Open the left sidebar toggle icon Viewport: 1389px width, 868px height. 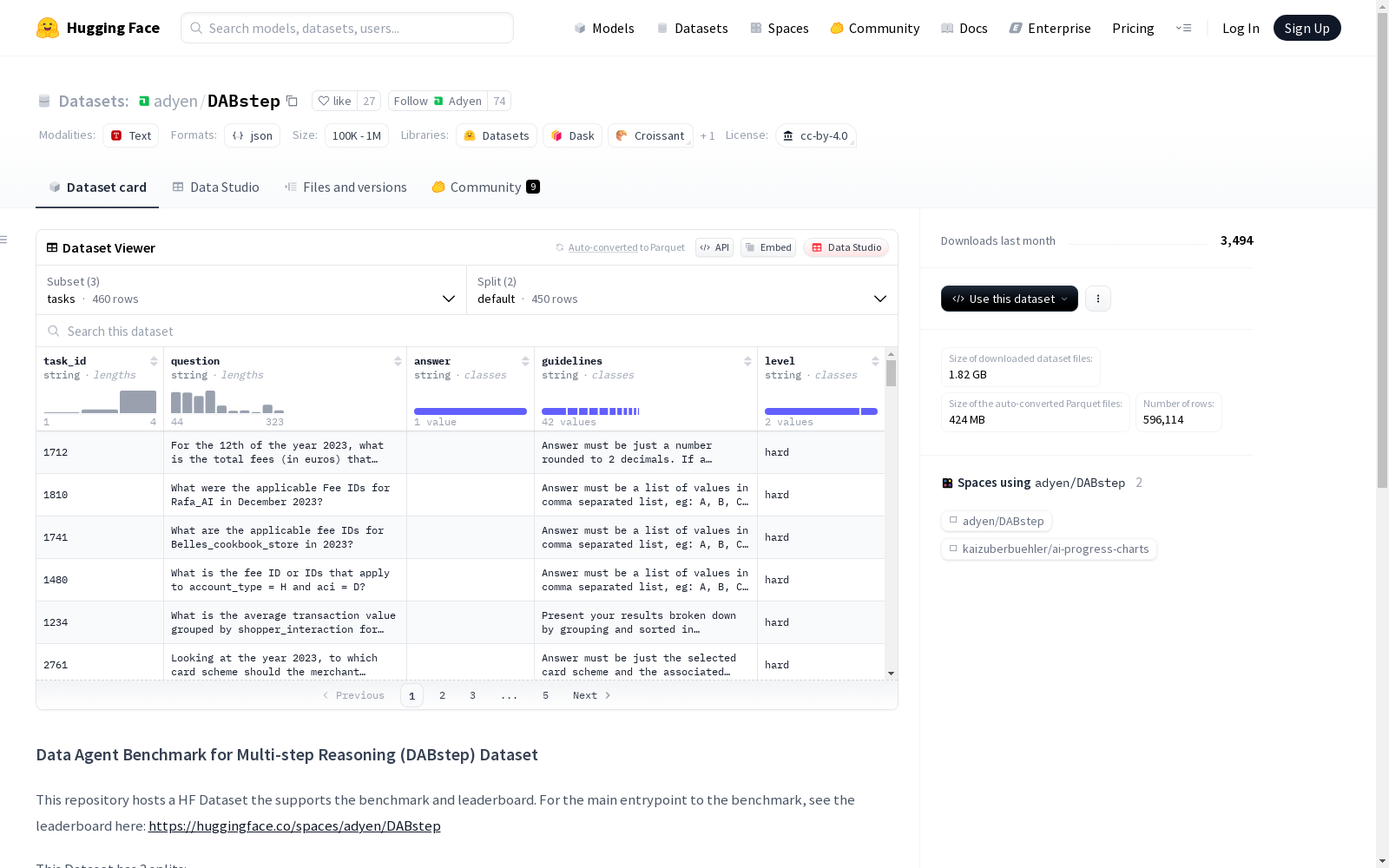4,240
